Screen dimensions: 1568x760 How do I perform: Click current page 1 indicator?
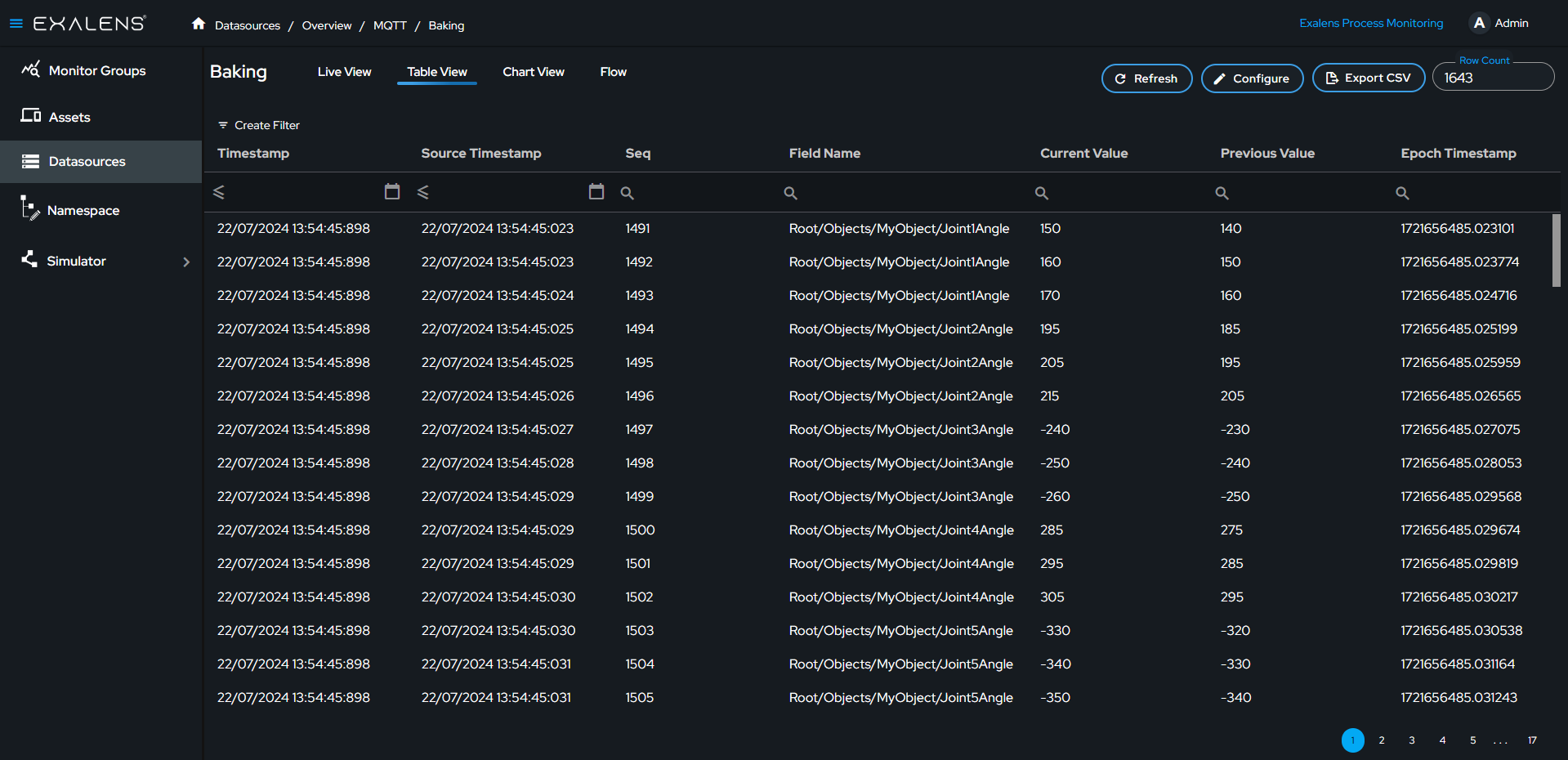(1353, 740)
